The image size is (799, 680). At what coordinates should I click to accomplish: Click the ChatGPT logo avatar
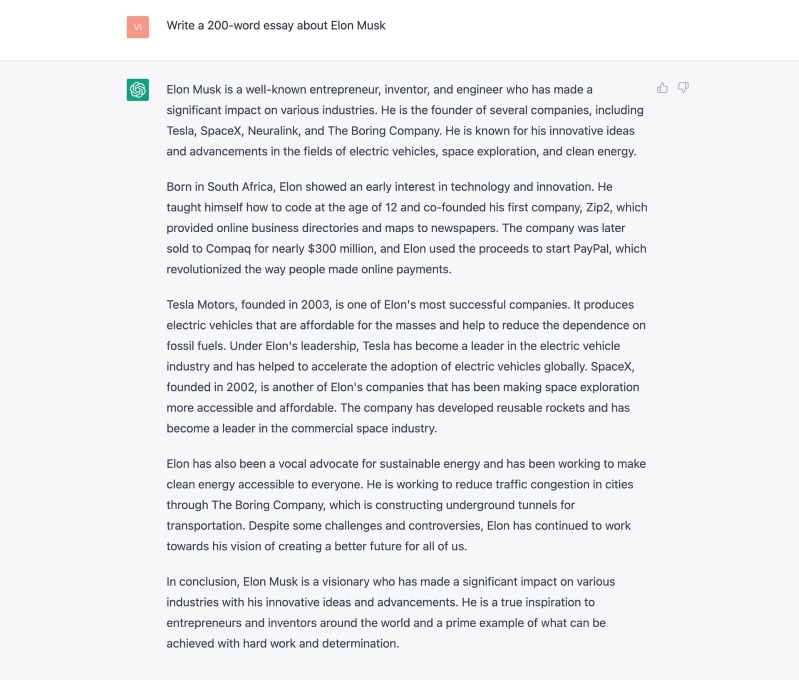coord(138,90)
